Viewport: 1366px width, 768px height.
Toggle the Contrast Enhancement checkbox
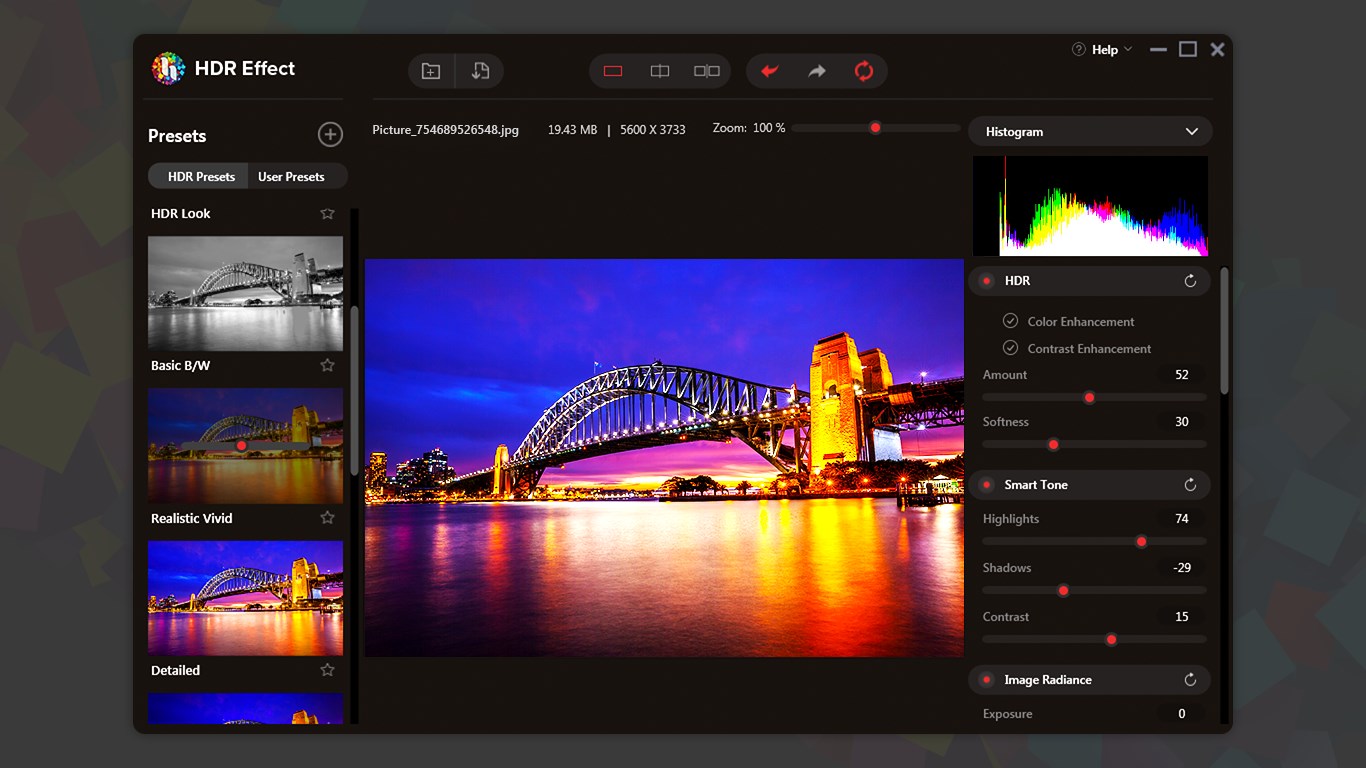[1010, 348]
